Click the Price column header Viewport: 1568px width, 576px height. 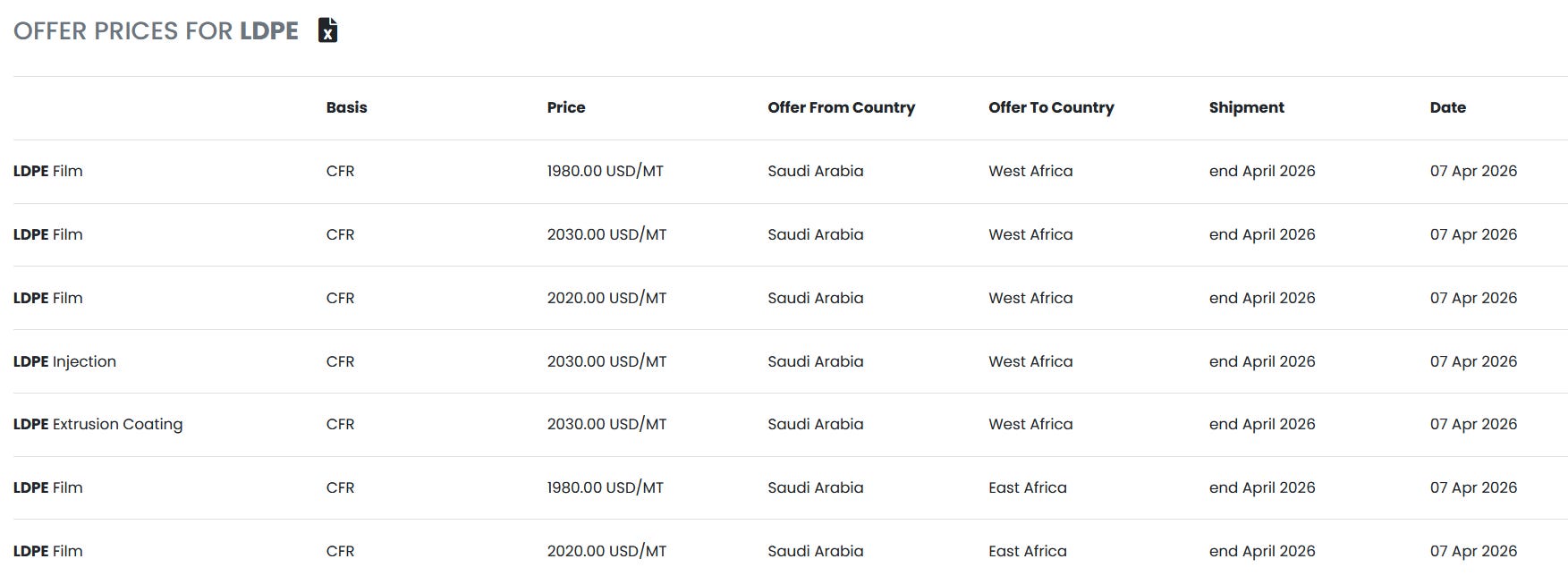(565, 107)
